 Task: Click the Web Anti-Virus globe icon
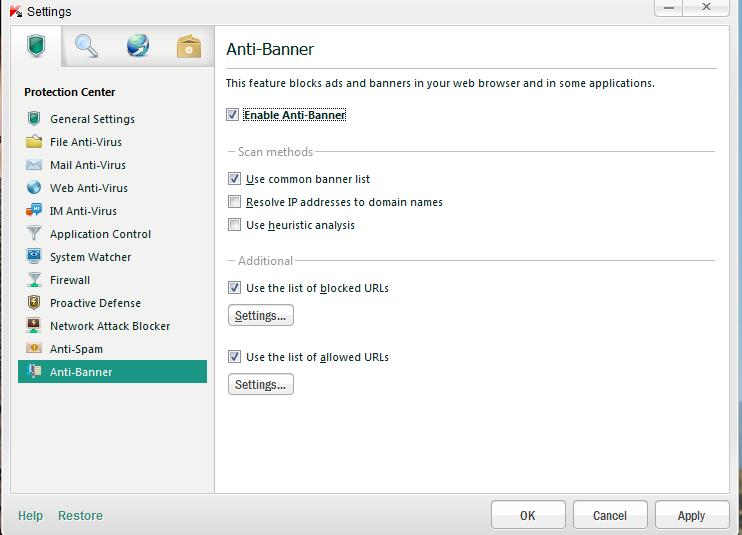point(34,188)
